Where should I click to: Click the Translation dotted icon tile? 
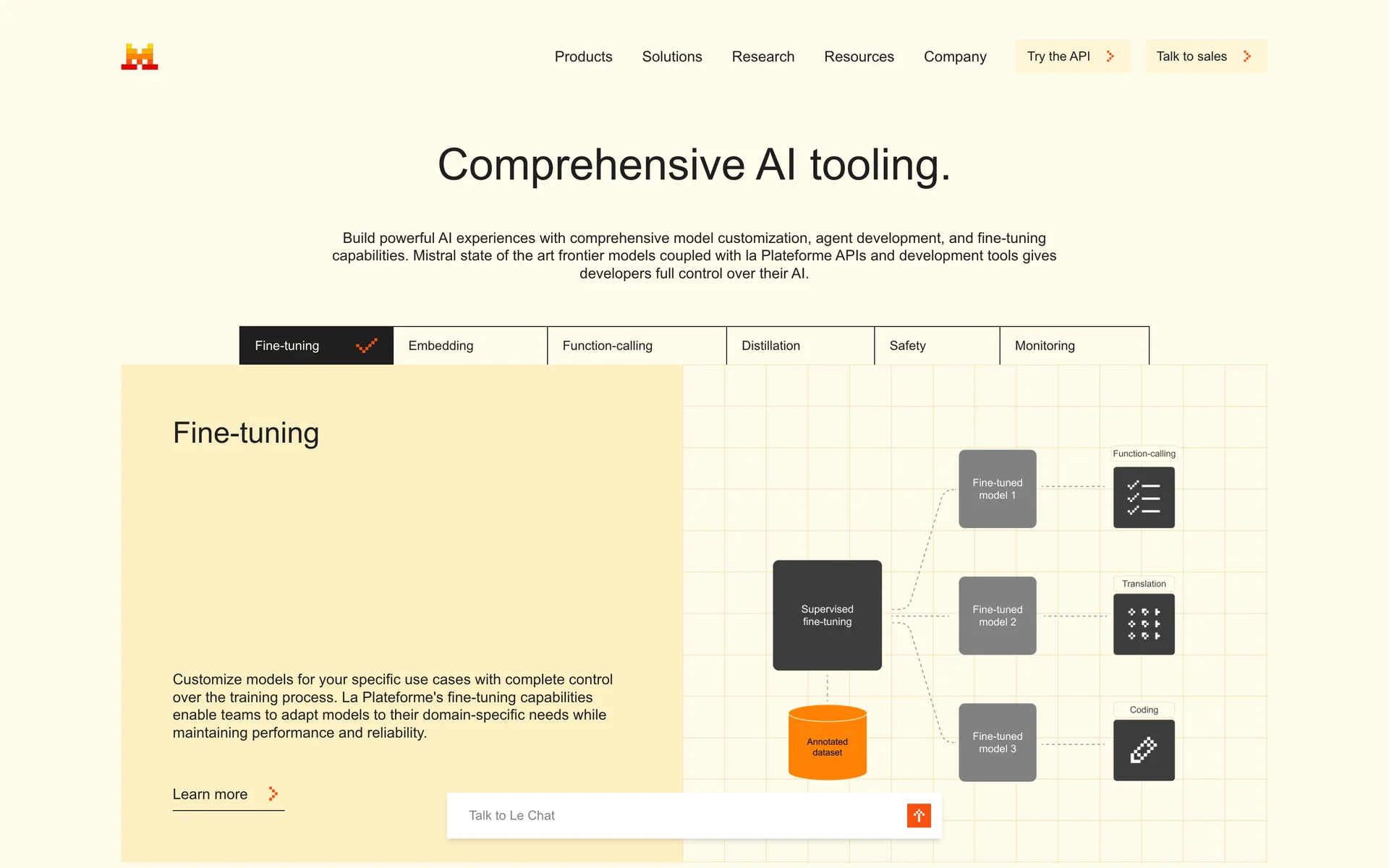(1143, 624)
